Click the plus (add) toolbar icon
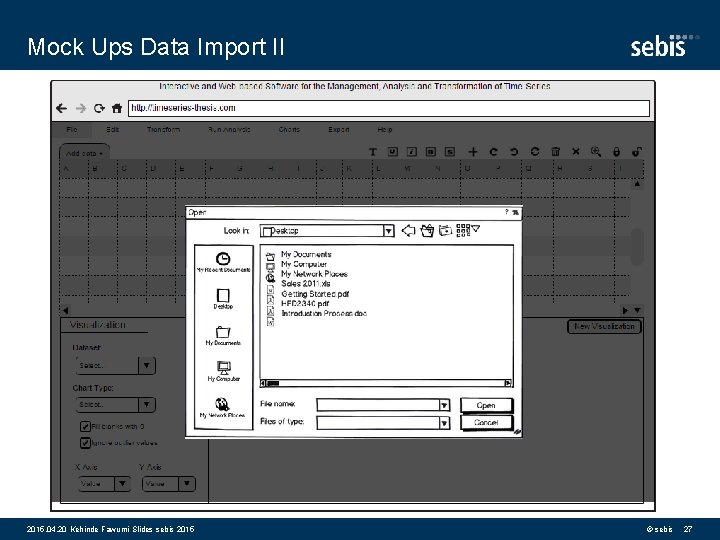Image resolution: width=720 pixels, height=540 pixels. [x=473, y=152]
